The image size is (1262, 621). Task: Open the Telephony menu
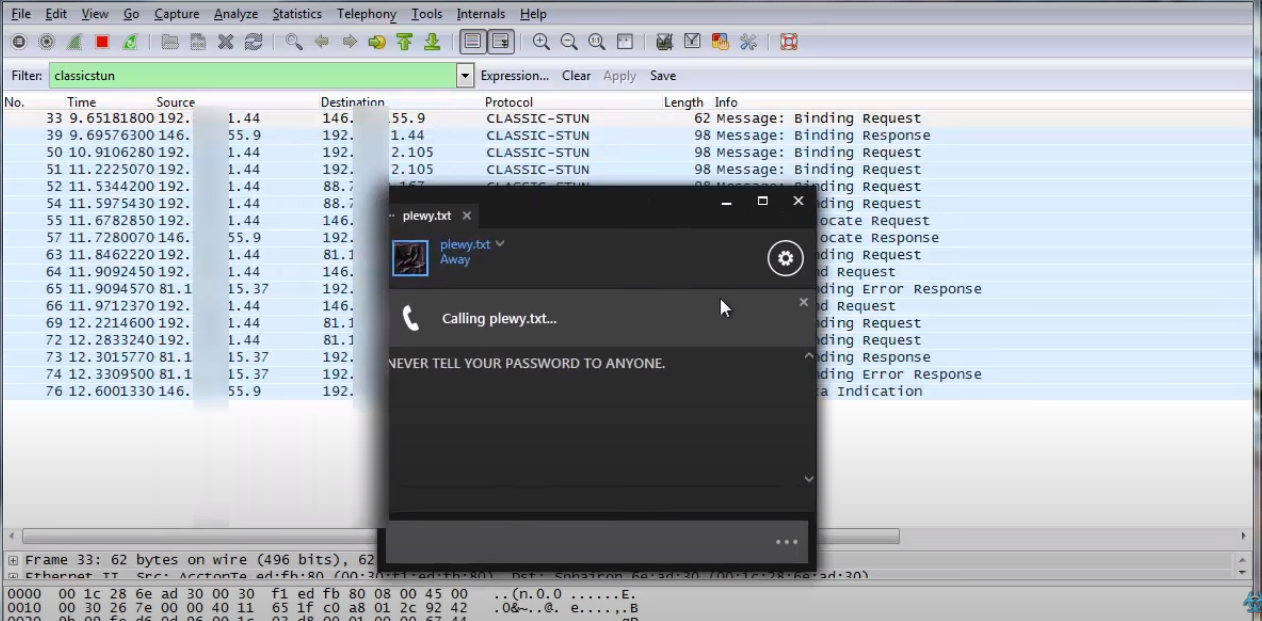366,14
